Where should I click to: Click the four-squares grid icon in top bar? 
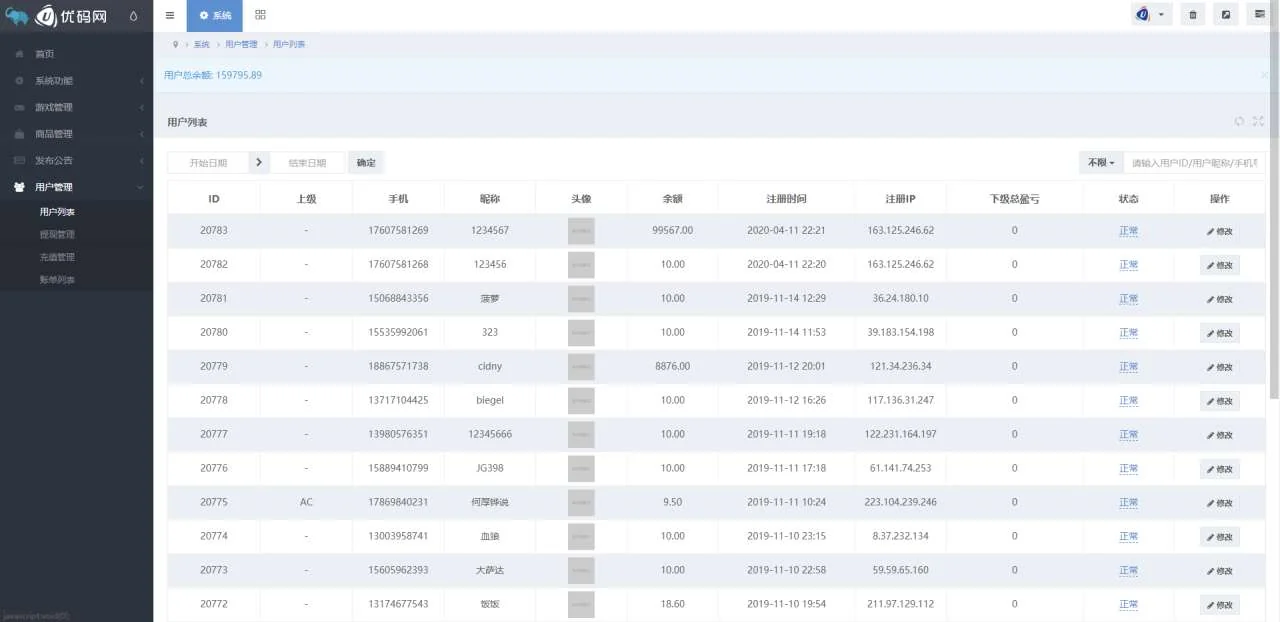(260, 15)
